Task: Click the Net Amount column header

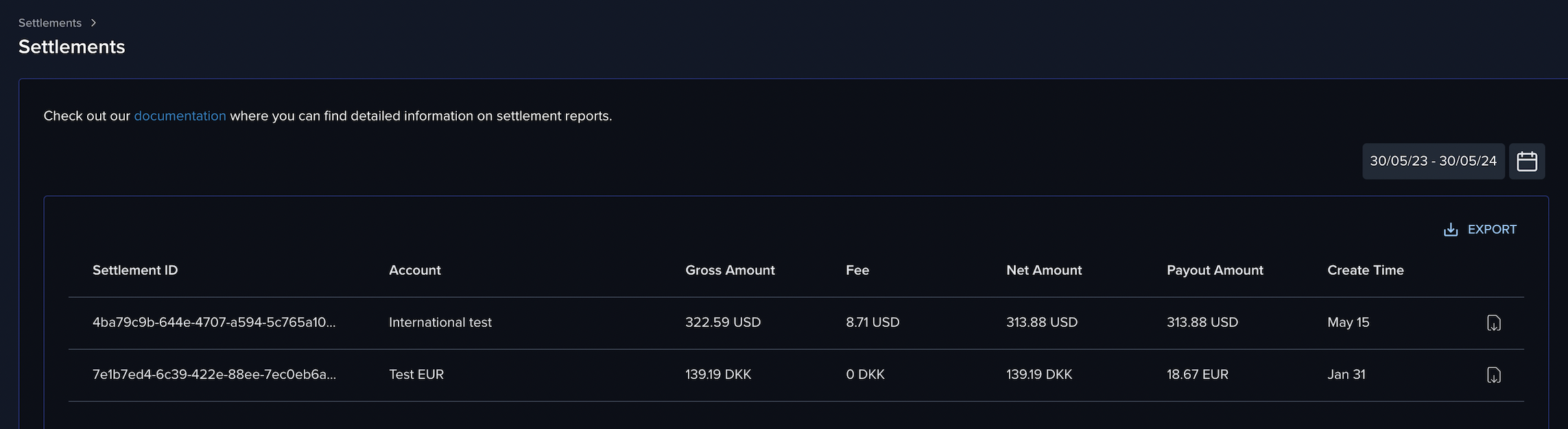Action: coord(1044,270)
